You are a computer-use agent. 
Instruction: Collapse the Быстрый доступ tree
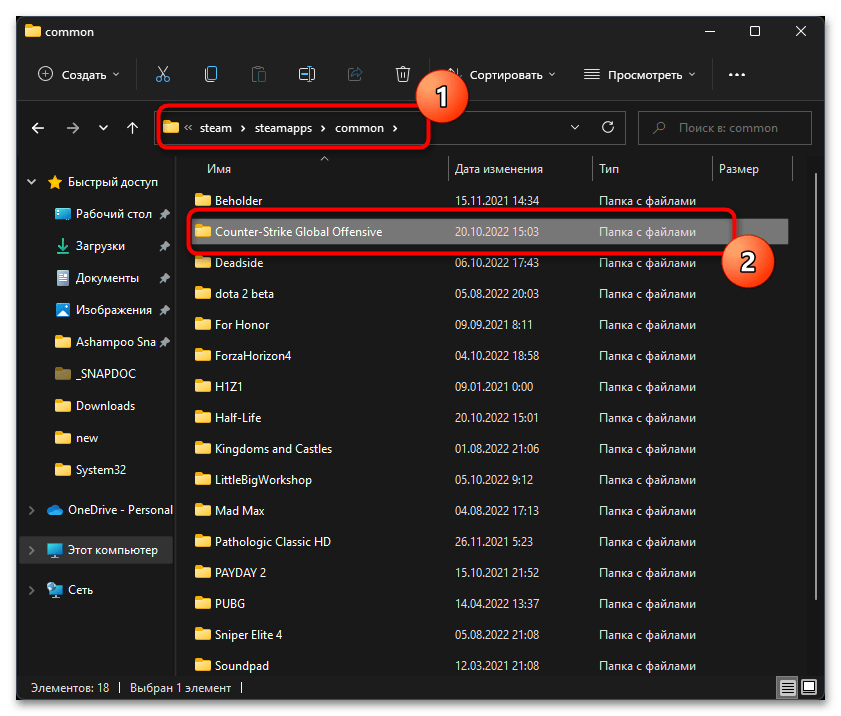(32, 182)
